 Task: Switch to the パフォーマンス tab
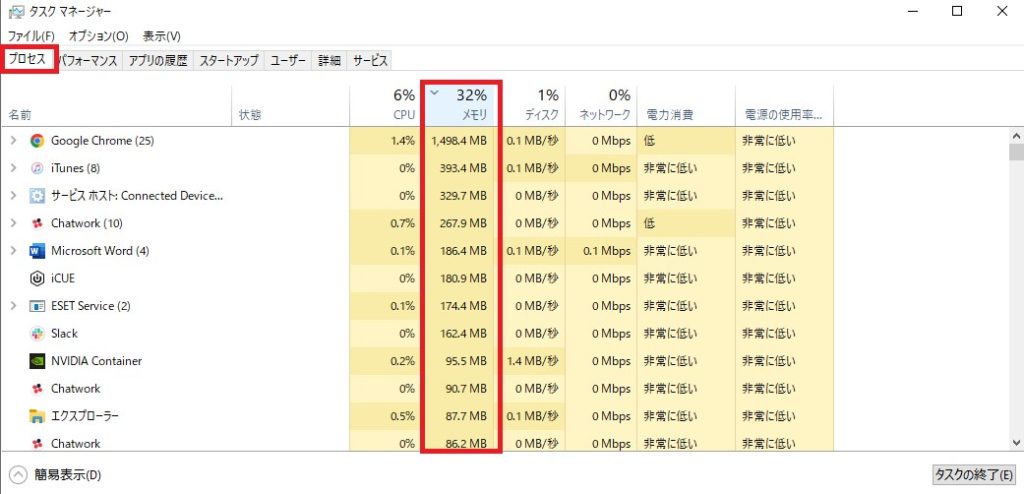(89, 61)
